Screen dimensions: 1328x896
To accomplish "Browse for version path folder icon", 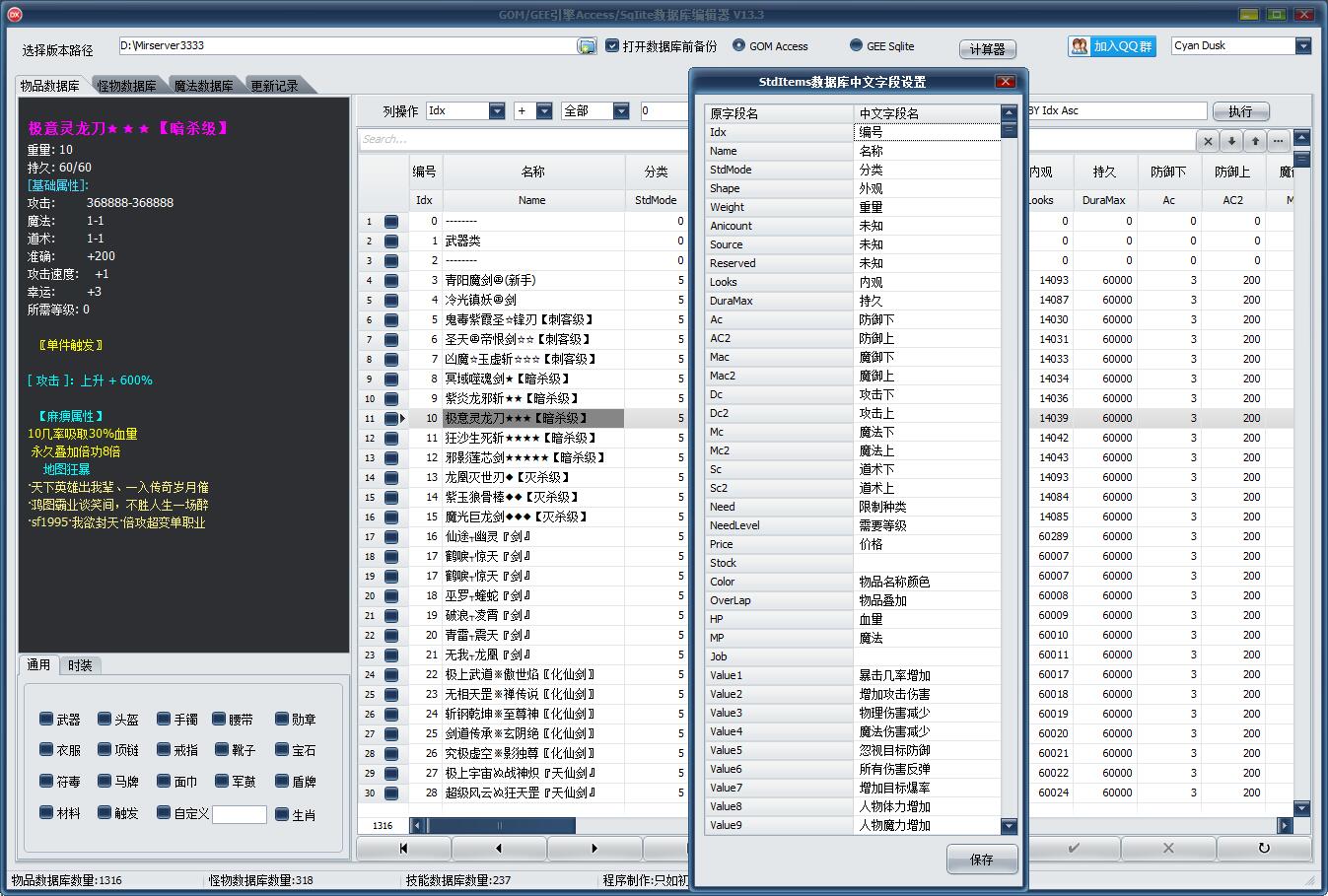I will pyautogui.click(x=587, y=46).
